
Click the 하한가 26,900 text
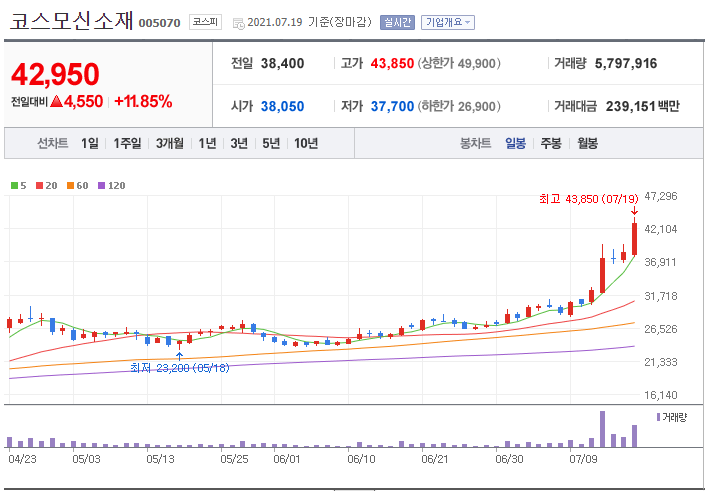[x=459, y=107]
